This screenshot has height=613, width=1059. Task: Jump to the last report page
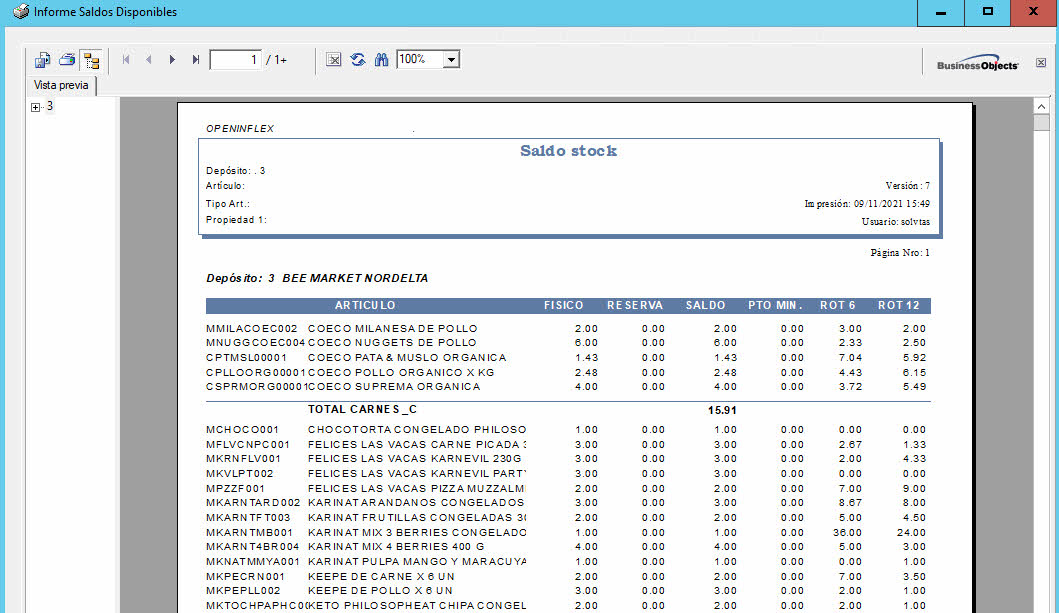tap(195, 60)
